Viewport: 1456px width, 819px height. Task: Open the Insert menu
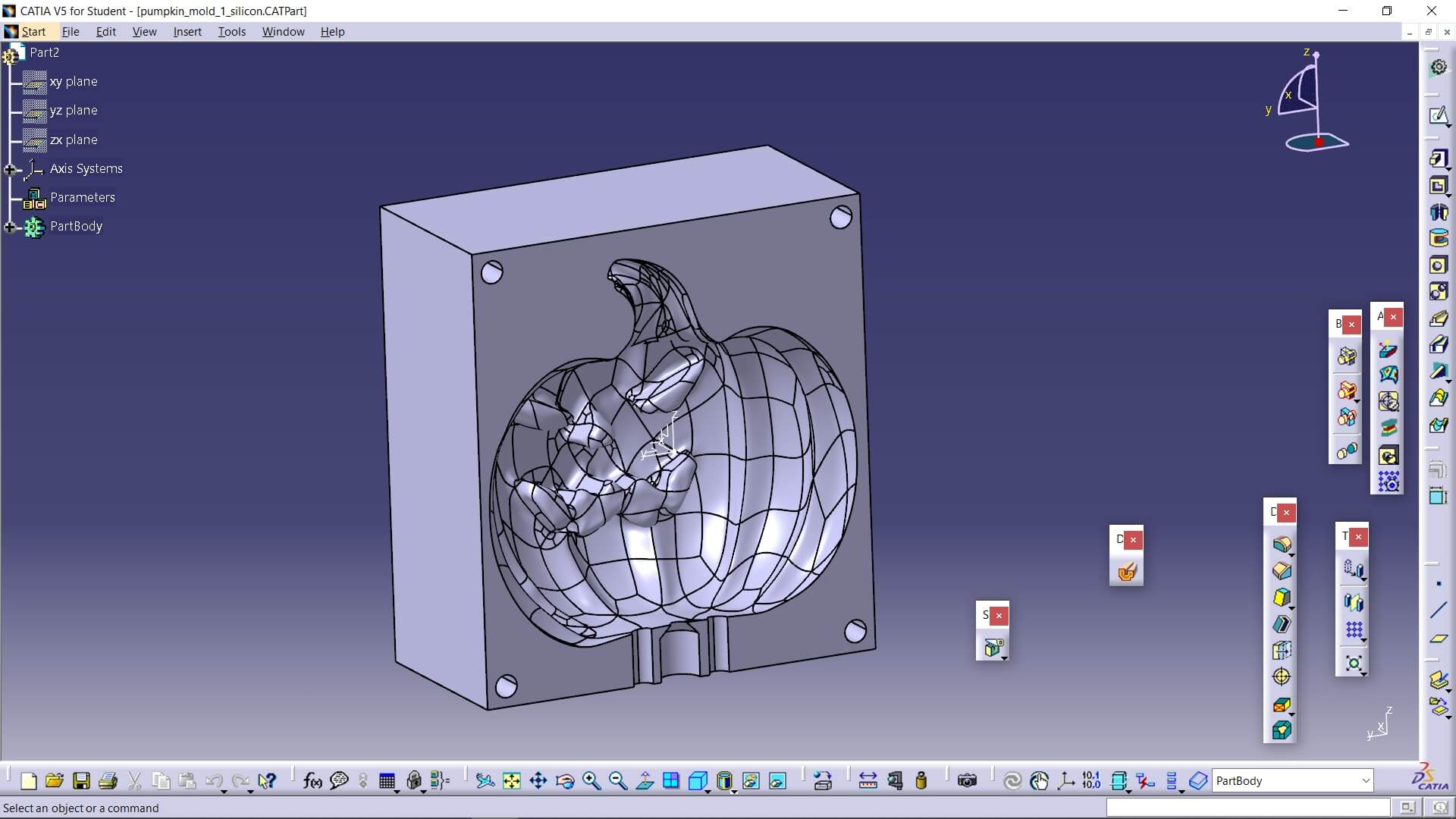pyautogui.click(x=187, y=32)
